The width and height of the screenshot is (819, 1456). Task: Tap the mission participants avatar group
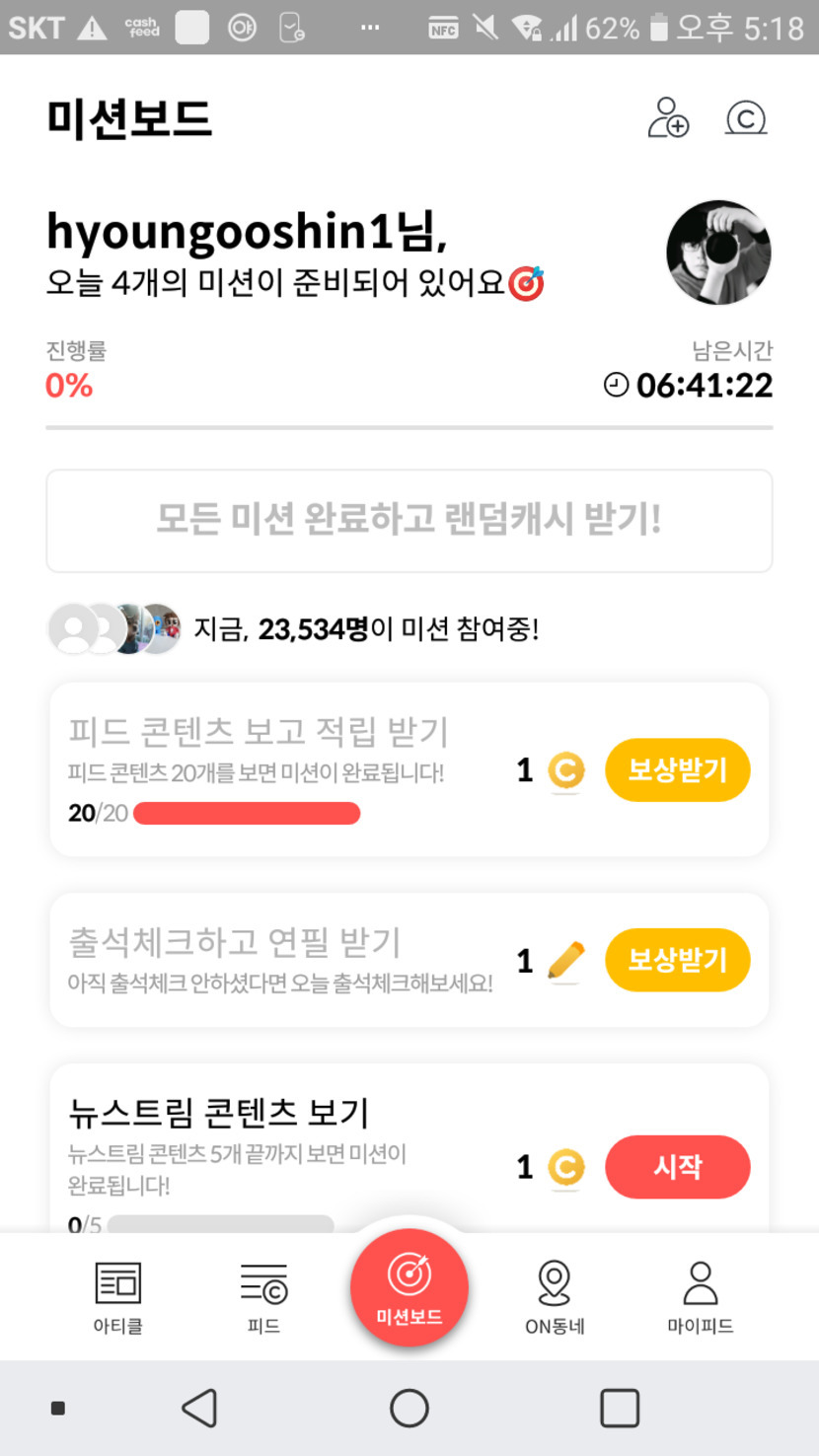click(x=114, y=628)
